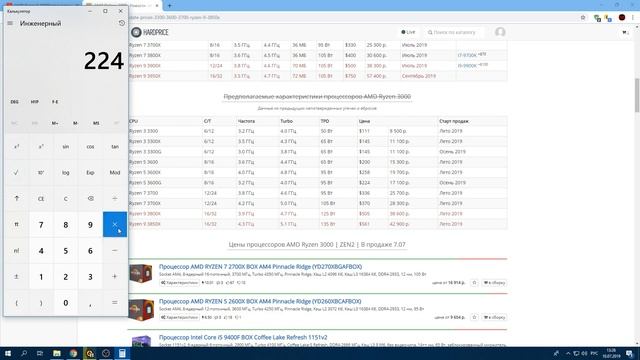Open Характеристики for Ryzen 5 2600X
This screenshot has height=360, width=640.
(180, 317)
